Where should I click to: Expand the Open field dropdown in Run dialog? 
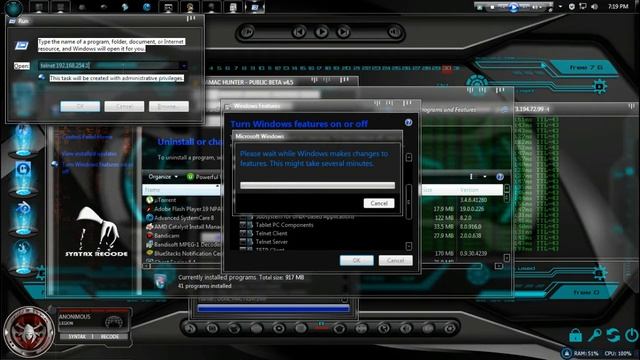click(184, 65)
